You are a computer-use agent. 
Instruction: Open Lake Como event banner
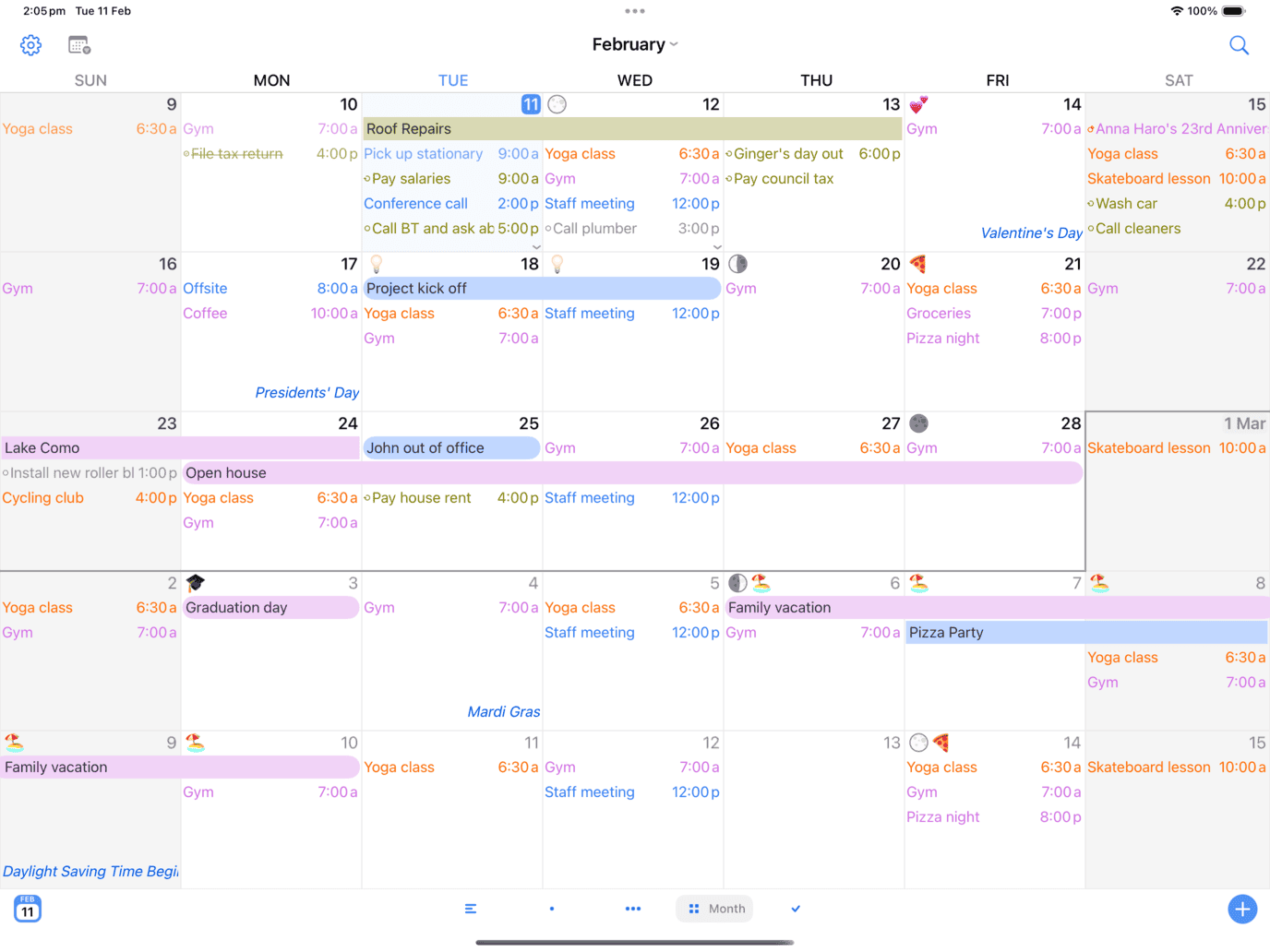(x=180, y=448)
